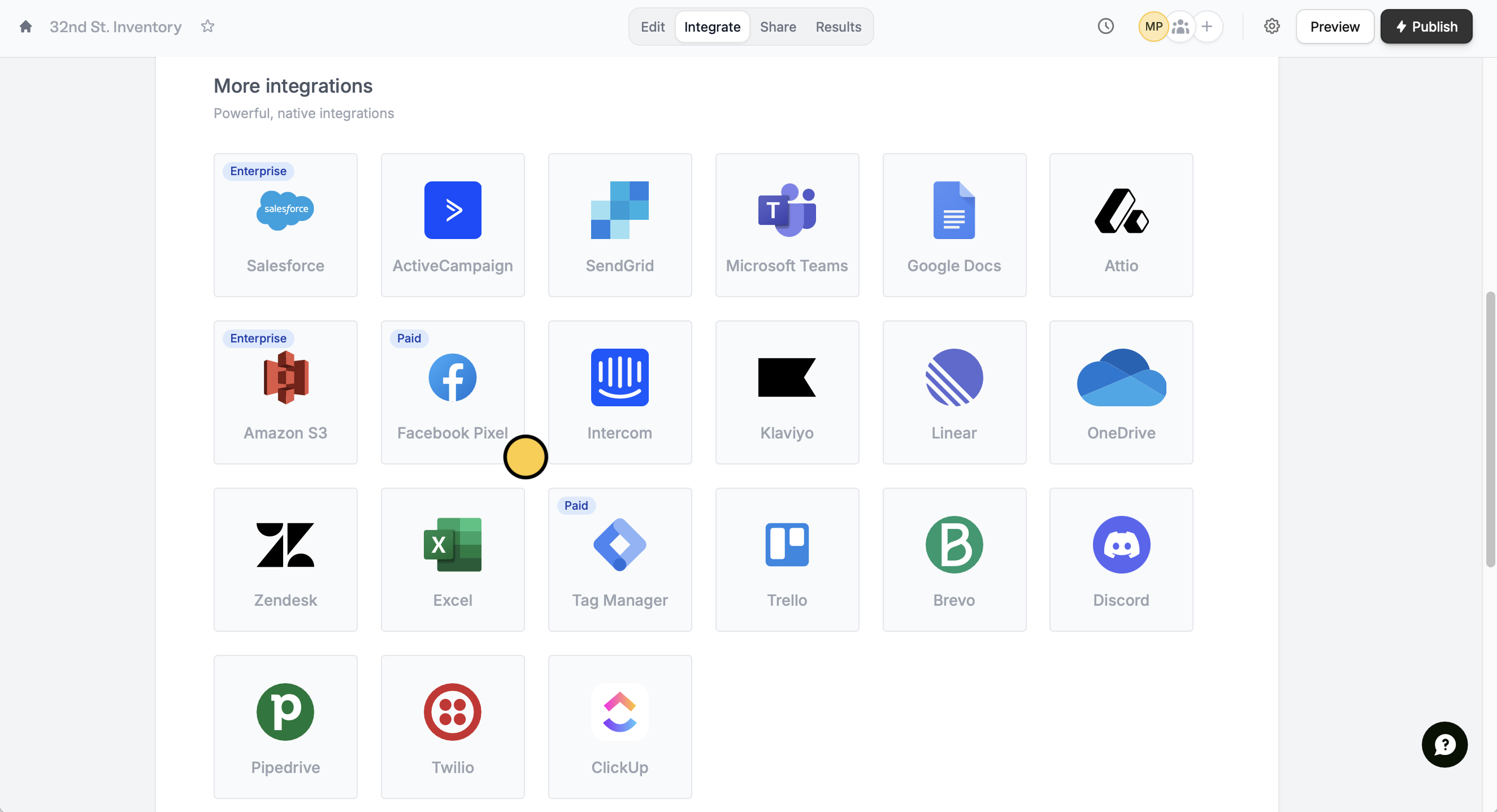Open the ClickUp integration

pyautogui.click(x=619, y=727)
